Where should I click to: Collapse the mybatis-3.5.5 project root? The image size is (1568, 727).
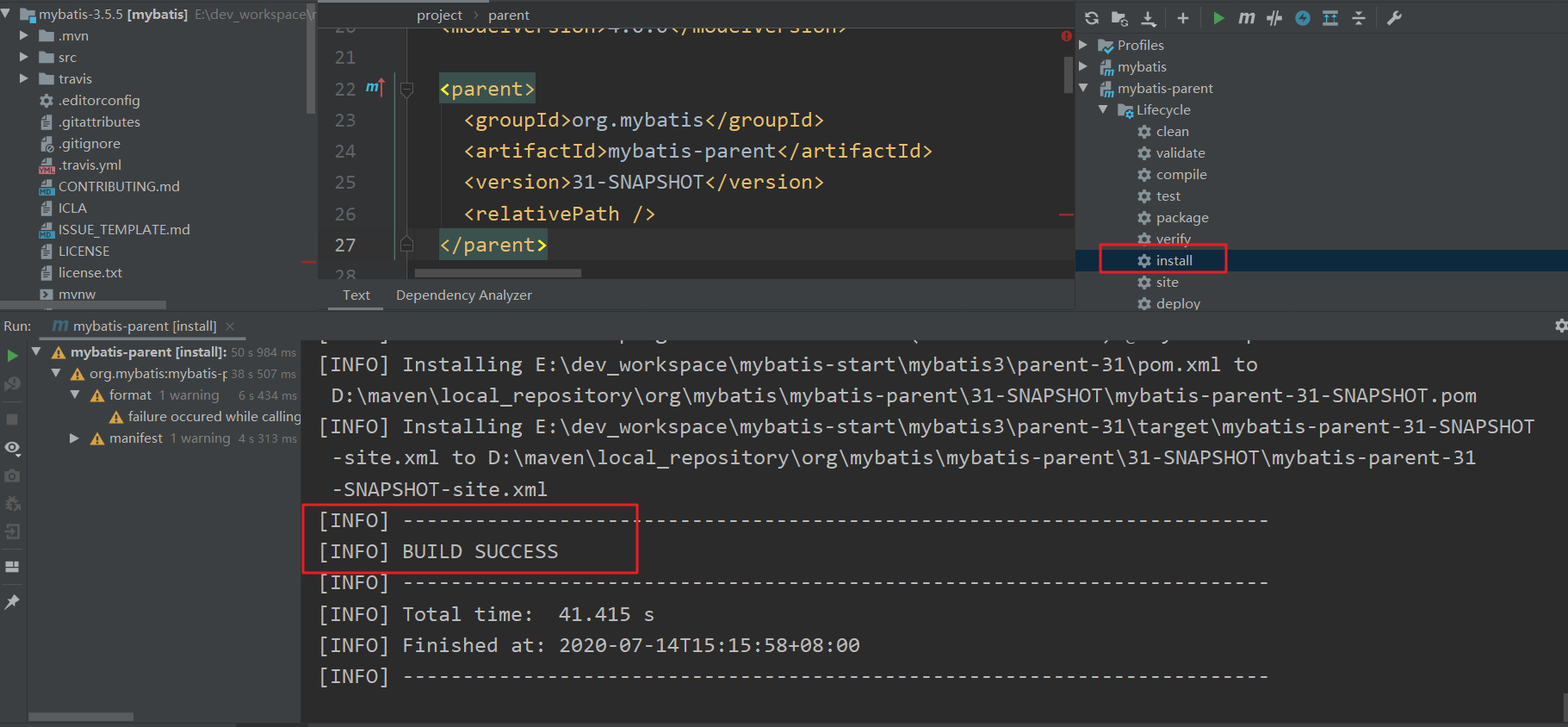coord(7,15)
